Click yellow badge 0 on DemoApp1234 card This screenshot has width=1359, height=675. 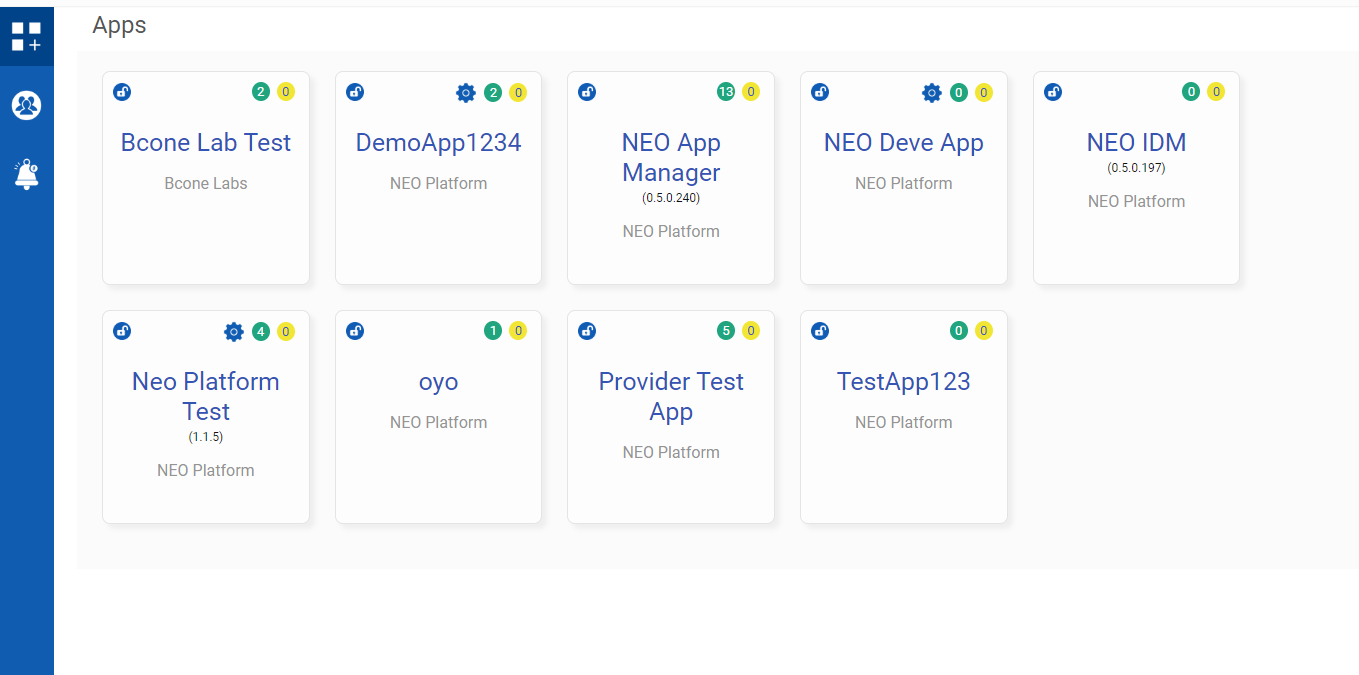[x=518, y=93]
